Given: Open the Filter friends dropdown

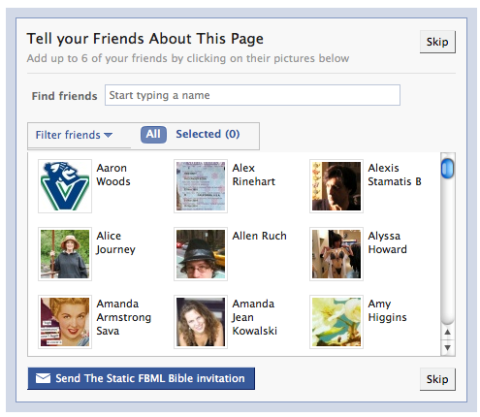Looking at the screenshot, I should [74, 135].
